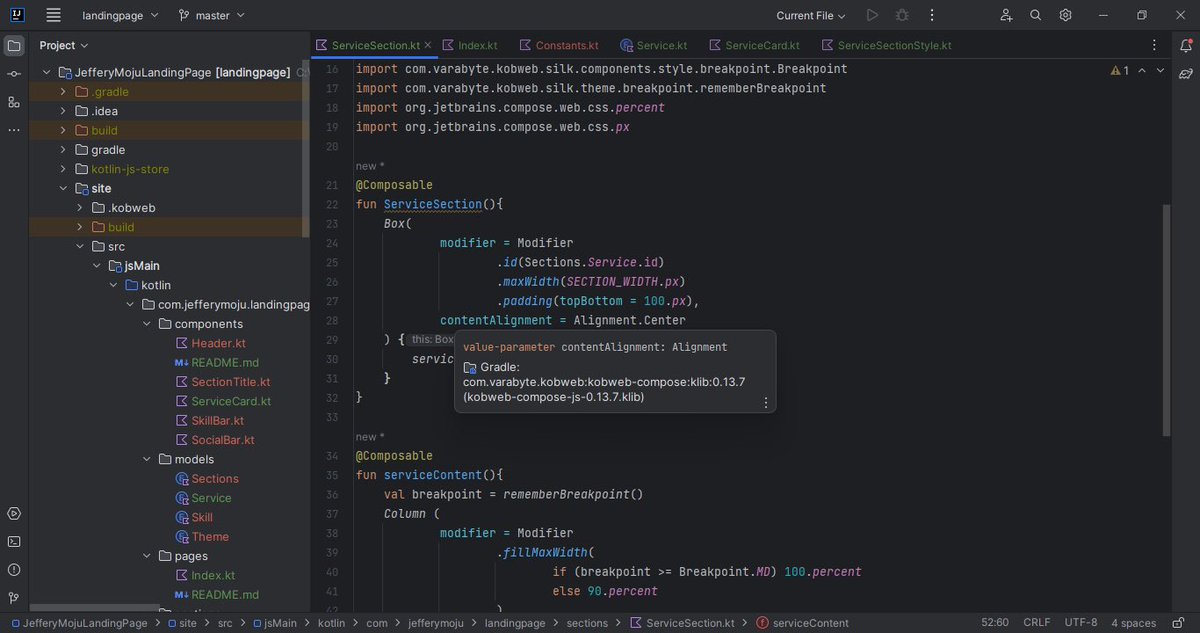
Task: Click the UTF-8 encoding widget
Action: click(x=1081, y=623)
